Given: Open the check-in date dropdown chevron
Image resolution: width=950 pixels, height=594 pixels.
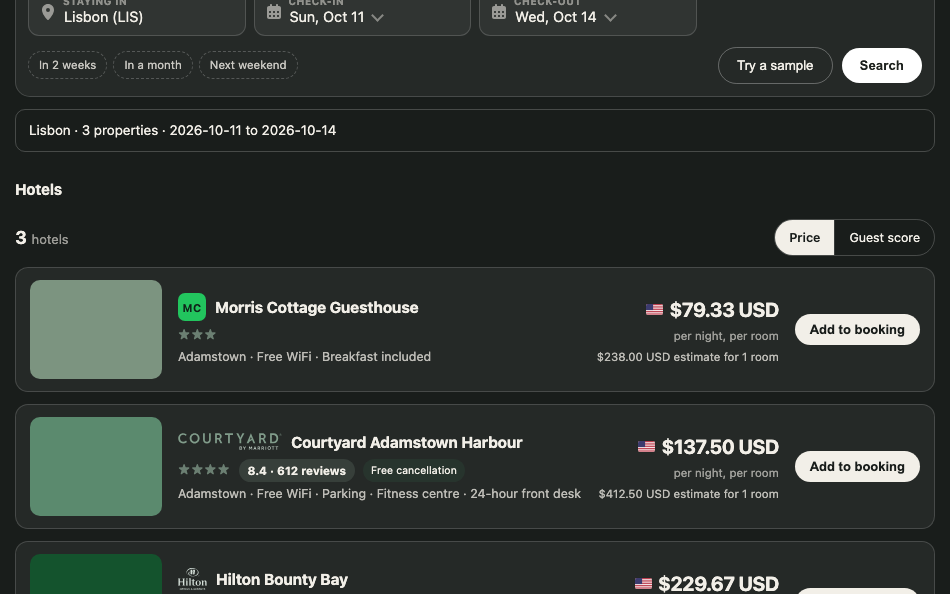Looking at the screenshot, I should point(377,18).
